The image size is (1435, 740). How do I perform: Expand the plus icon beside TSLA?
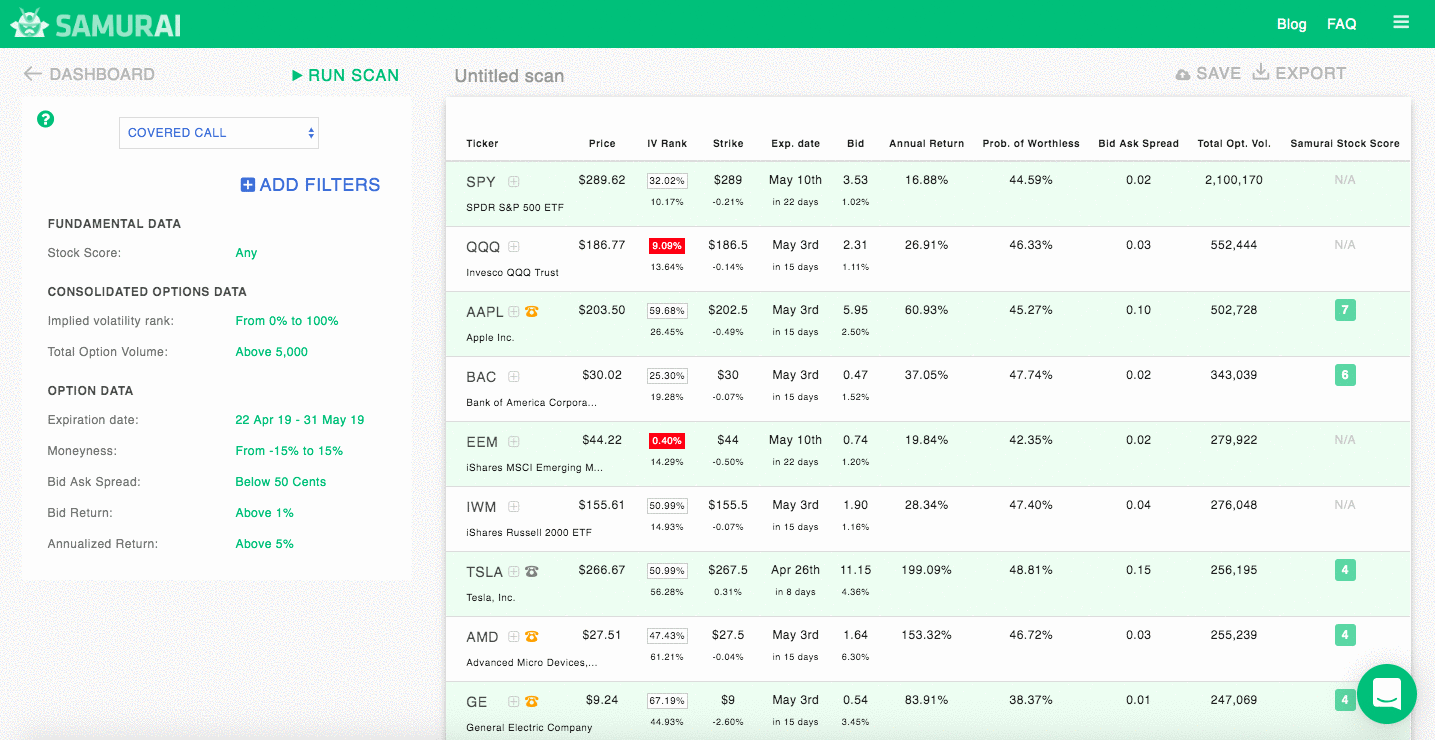(514, 572)
